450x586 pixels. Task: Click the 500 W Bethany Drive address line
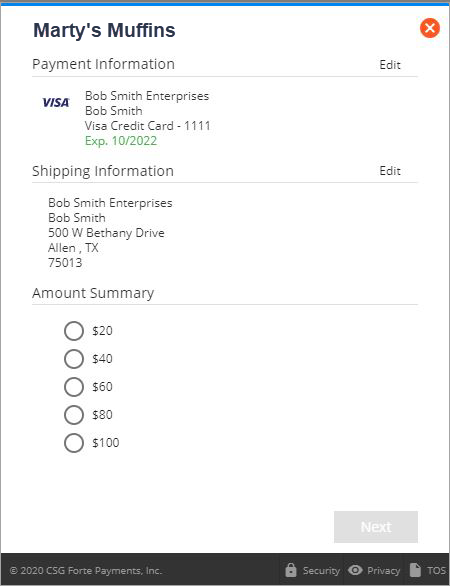point(106,232)
